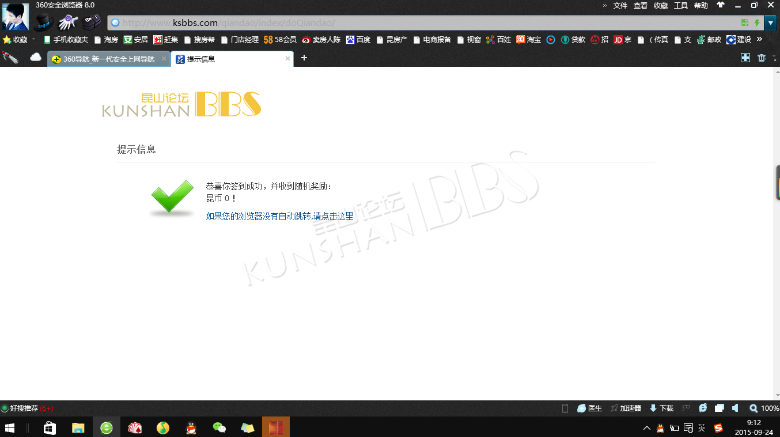
Task: Open the 赶集 bookmark
Action: (166, 40)
